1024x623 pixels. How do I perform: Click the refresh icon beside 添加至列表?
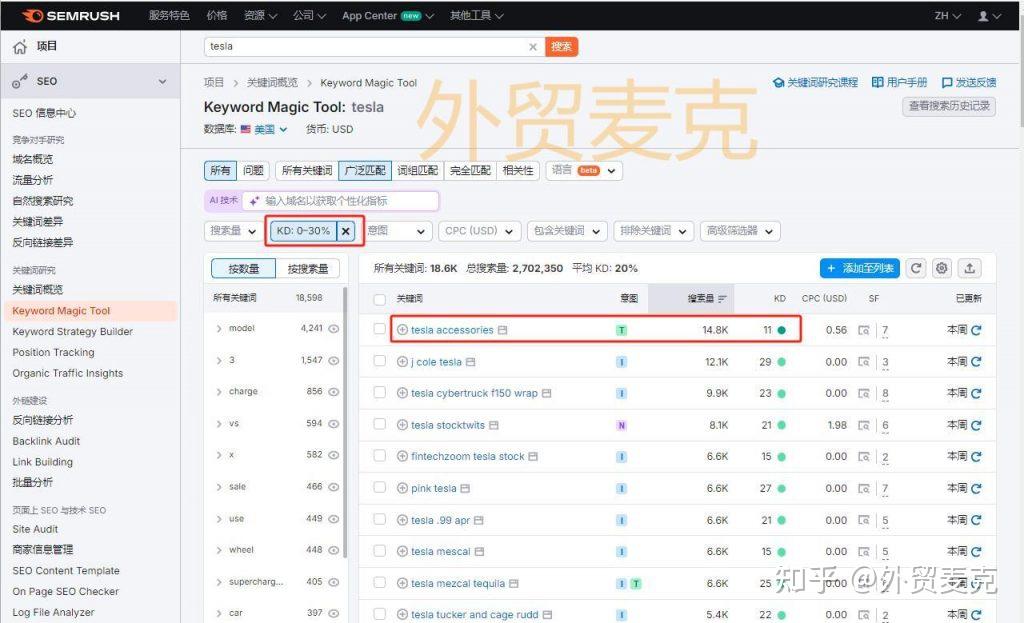pyautogui.click(x=916, y=268)
